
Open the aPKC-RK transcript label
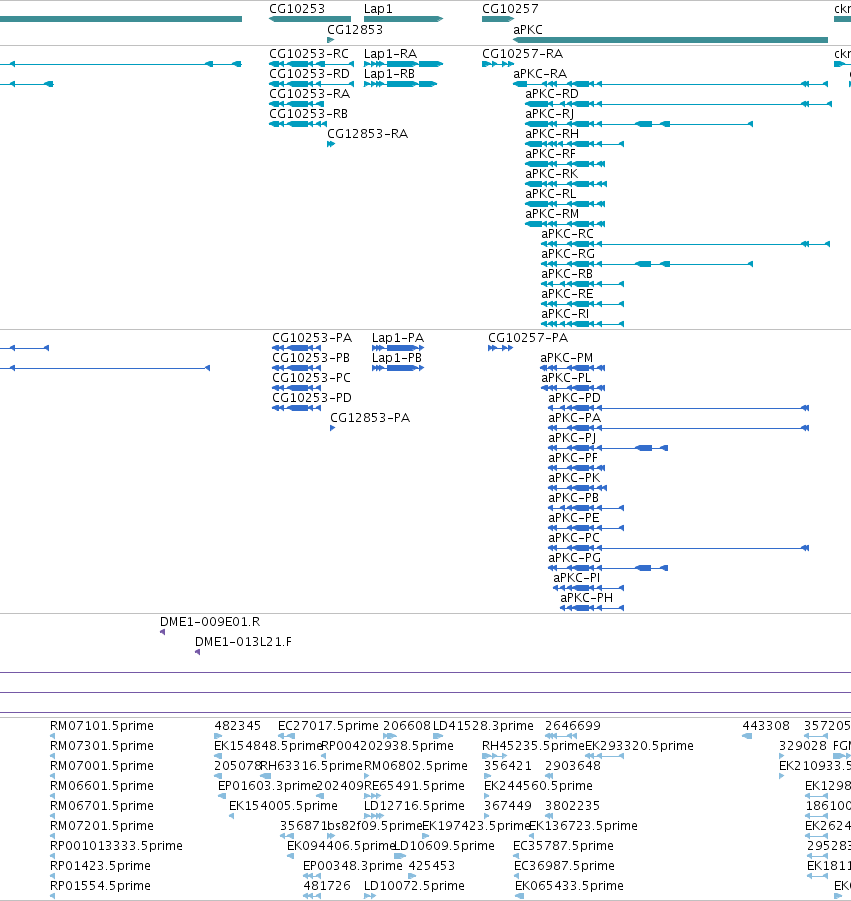[x=552, y=174]
